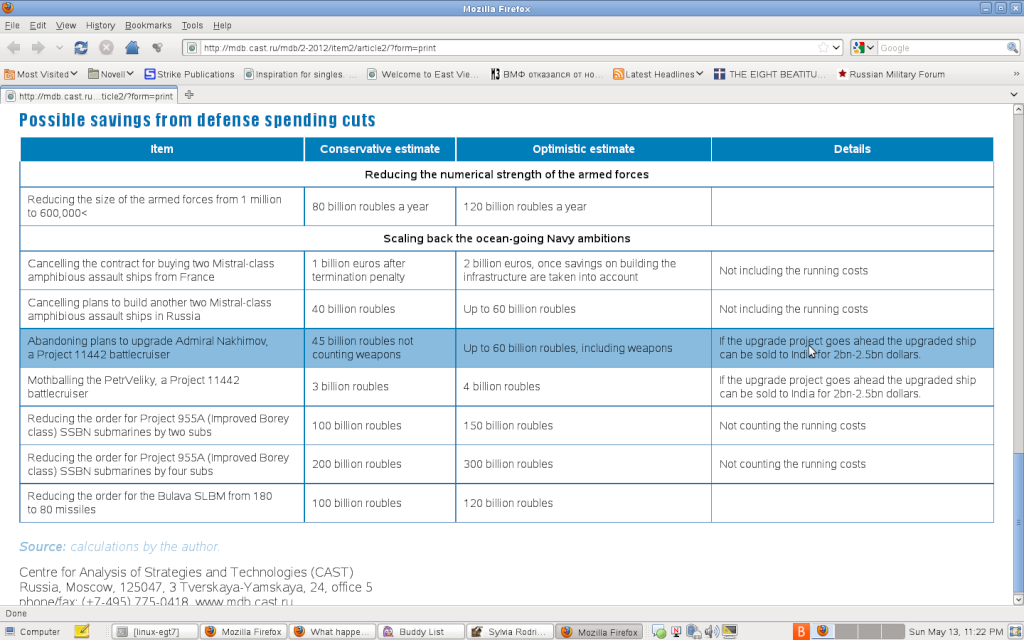The height and width of the screenshot is (640, 1024).
Task: Click the paw-shaped toolbar icon next to Home
Action: tap(157, 48)
